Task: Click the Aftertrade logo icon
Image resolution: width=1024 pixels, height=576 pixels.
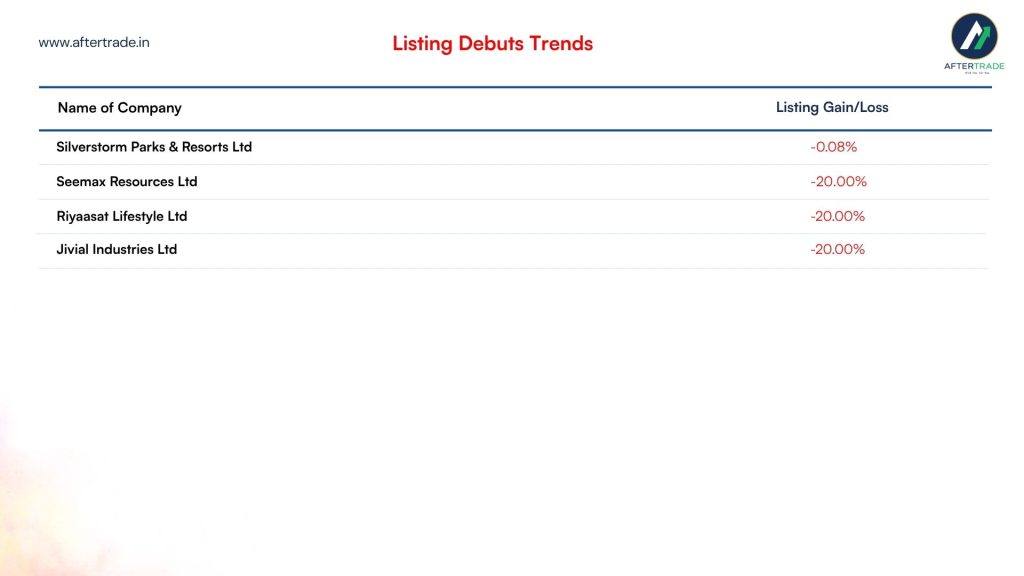Action: (974, 37)
